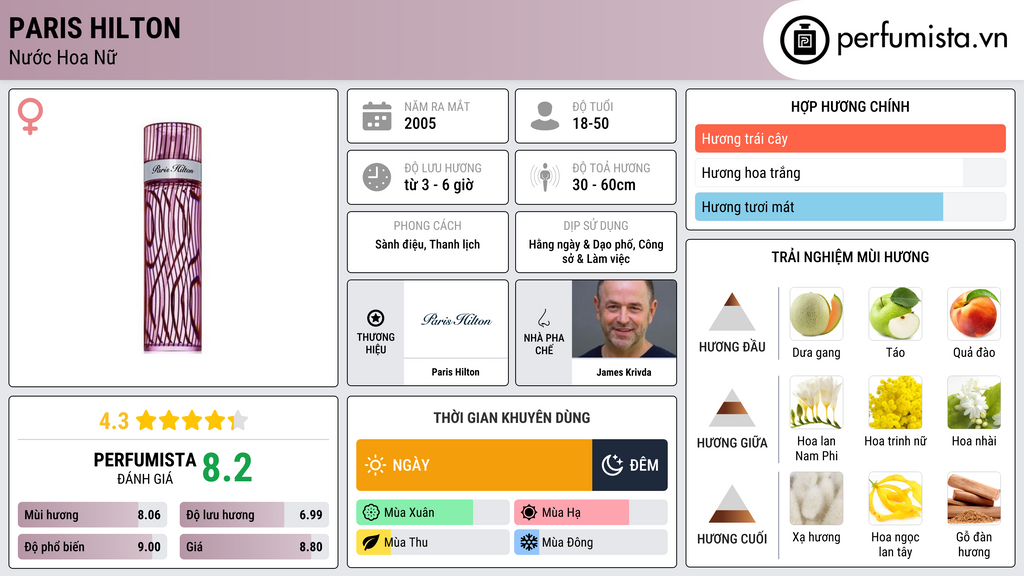Click the PARIS HILTON title heading
The image size is (1024, 576).
[x=95, y=28]
